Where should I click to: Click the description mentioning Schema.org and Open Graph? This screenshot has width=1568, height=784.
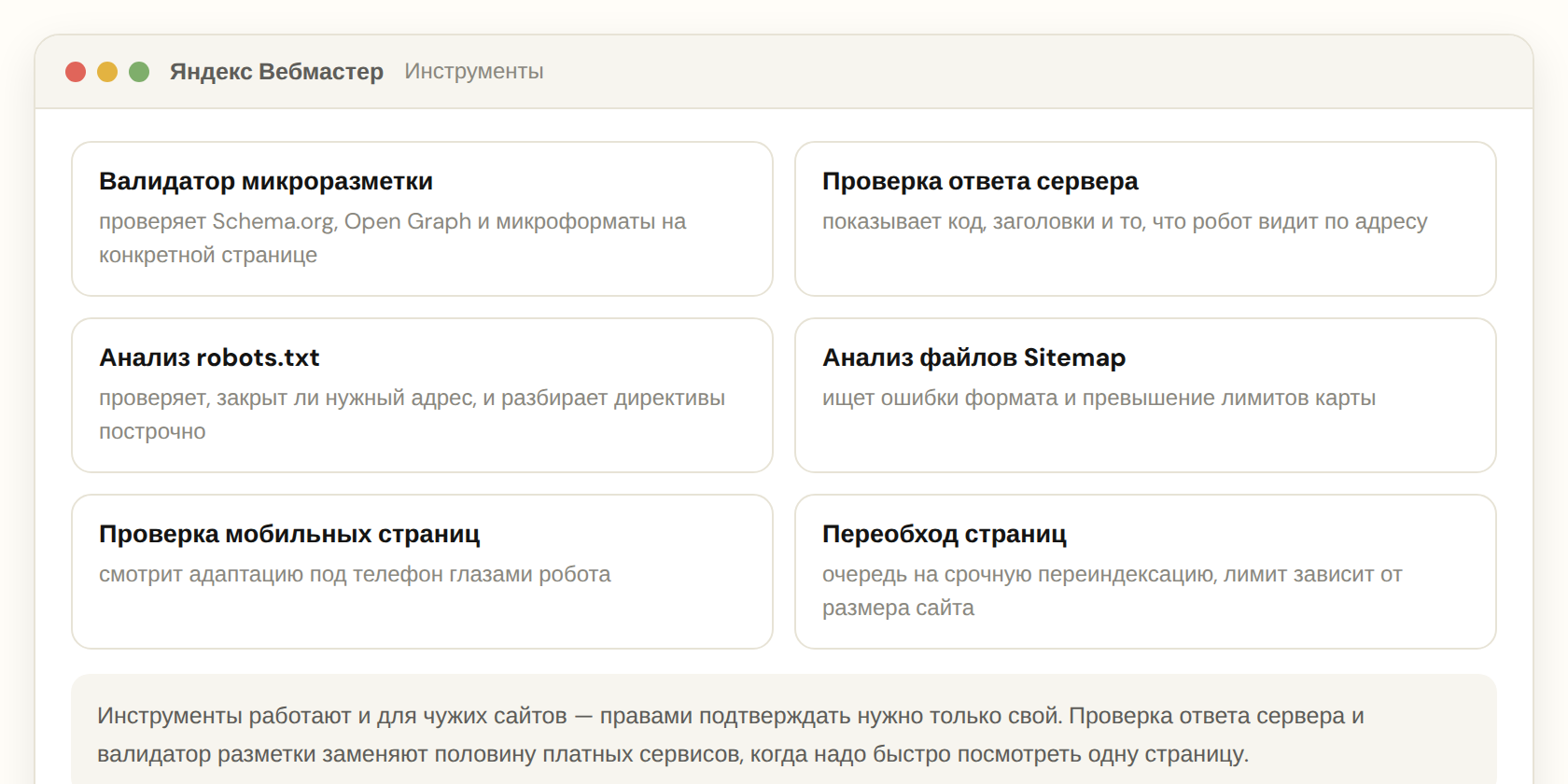[393, 238]
